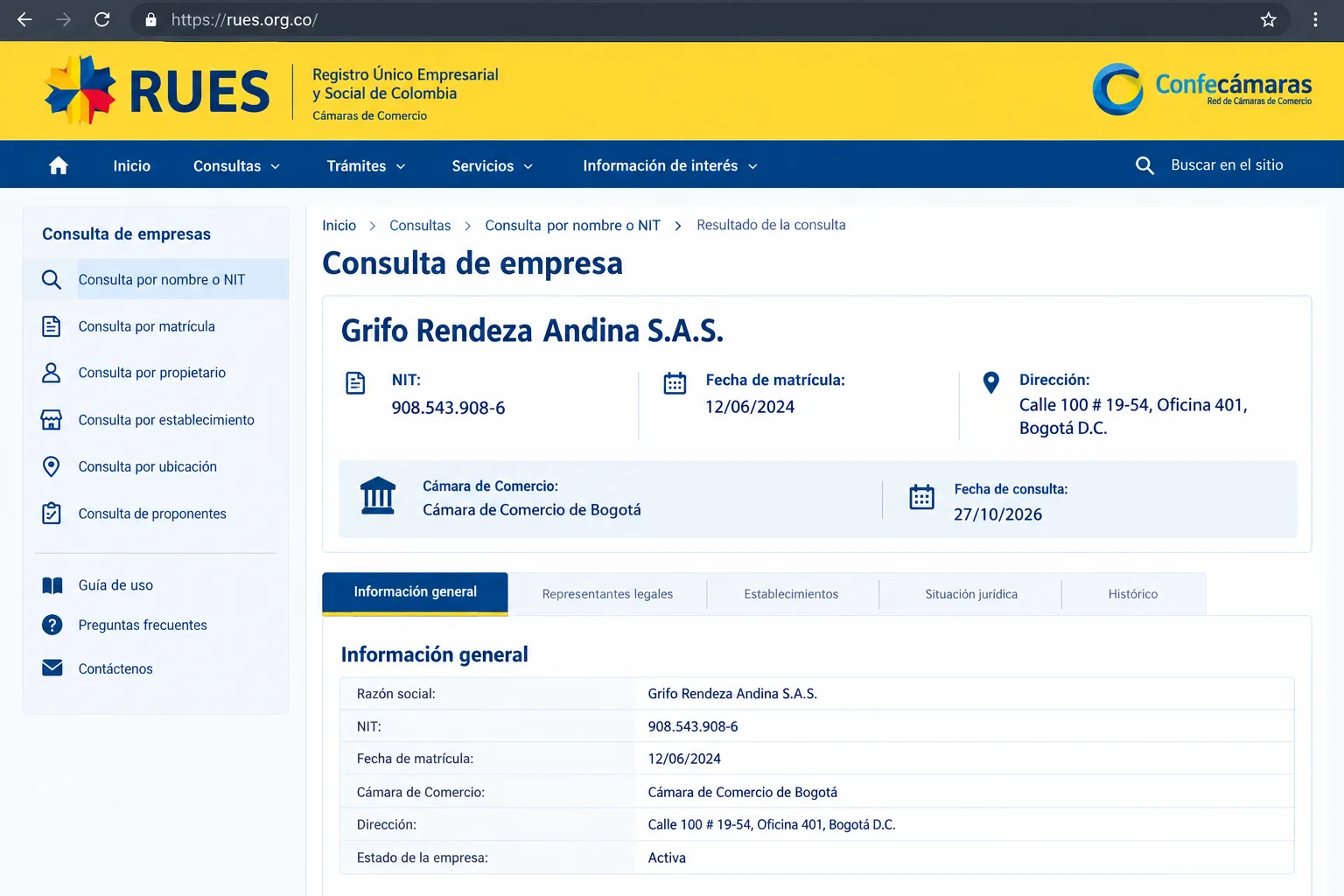The image size is (1344, 896).
Task: Open the Servicios dropdown menu
Action: point(492,165)
